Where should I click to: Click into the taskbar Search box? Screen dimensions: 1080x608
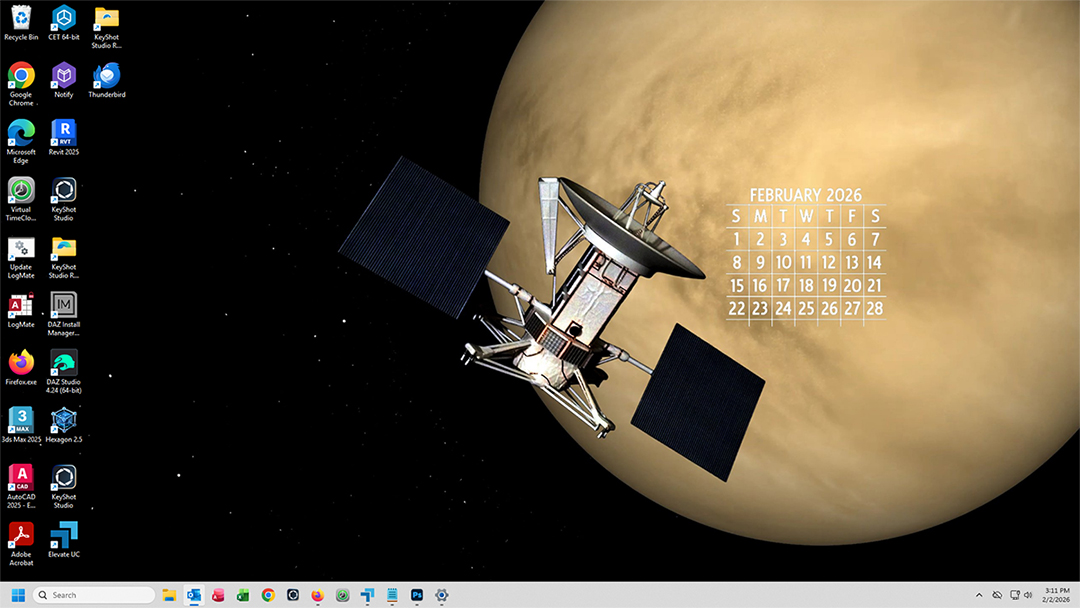pos(94,595)
